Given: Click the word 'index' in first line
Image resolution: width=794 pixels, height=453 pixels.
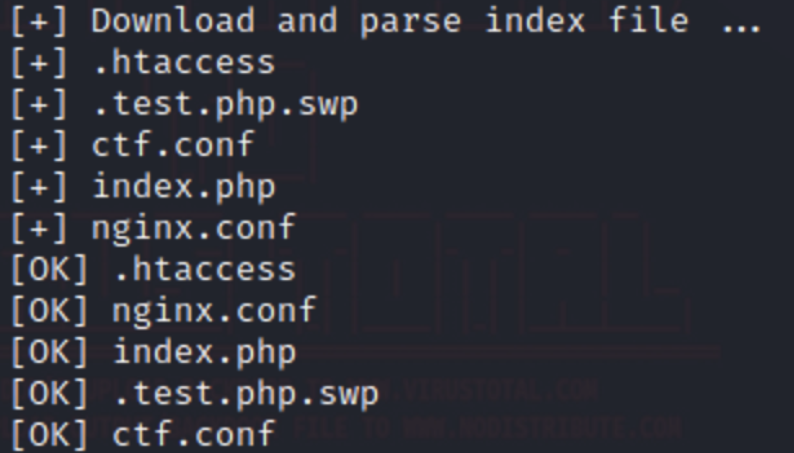Looking at the screenshot, I should 535,21.
